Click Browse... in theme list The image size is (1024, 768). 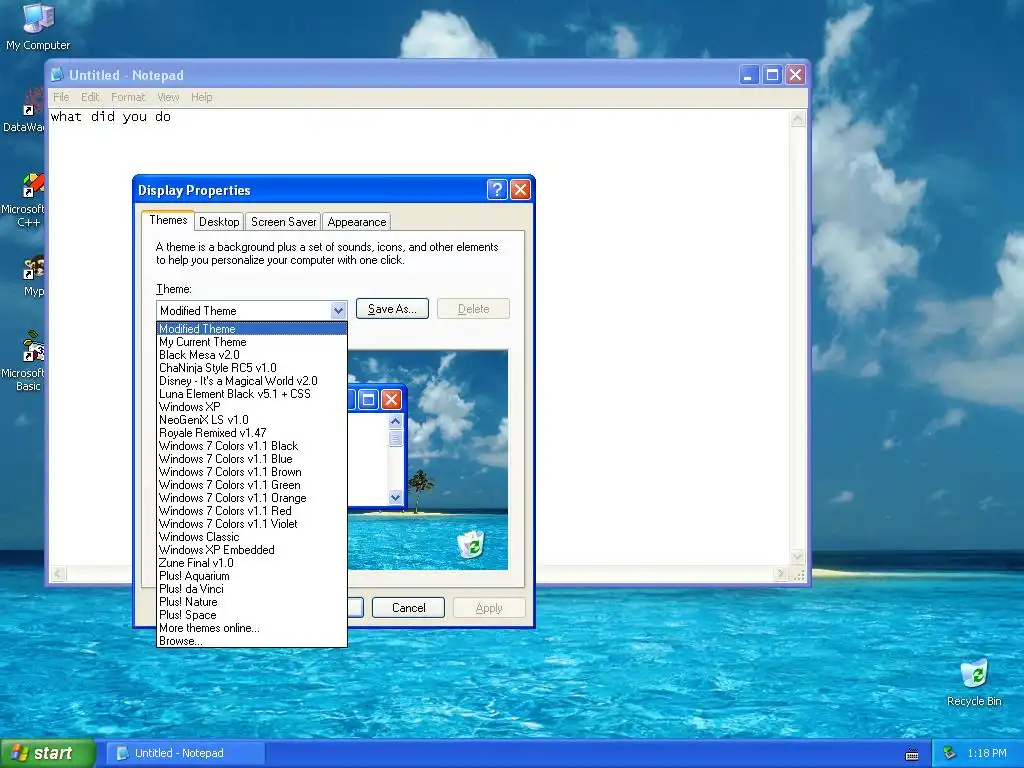point(251,641)
